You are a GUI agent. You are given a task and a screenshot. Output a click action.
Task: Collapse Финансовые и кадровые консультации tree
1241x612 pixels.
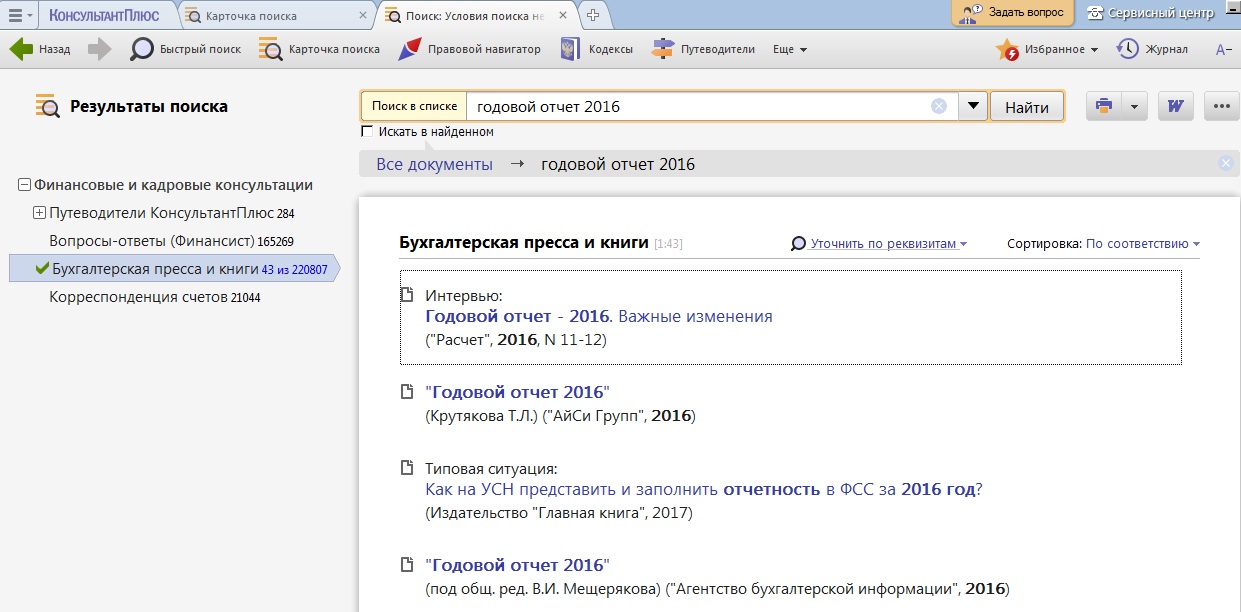[x=24, y=185]
